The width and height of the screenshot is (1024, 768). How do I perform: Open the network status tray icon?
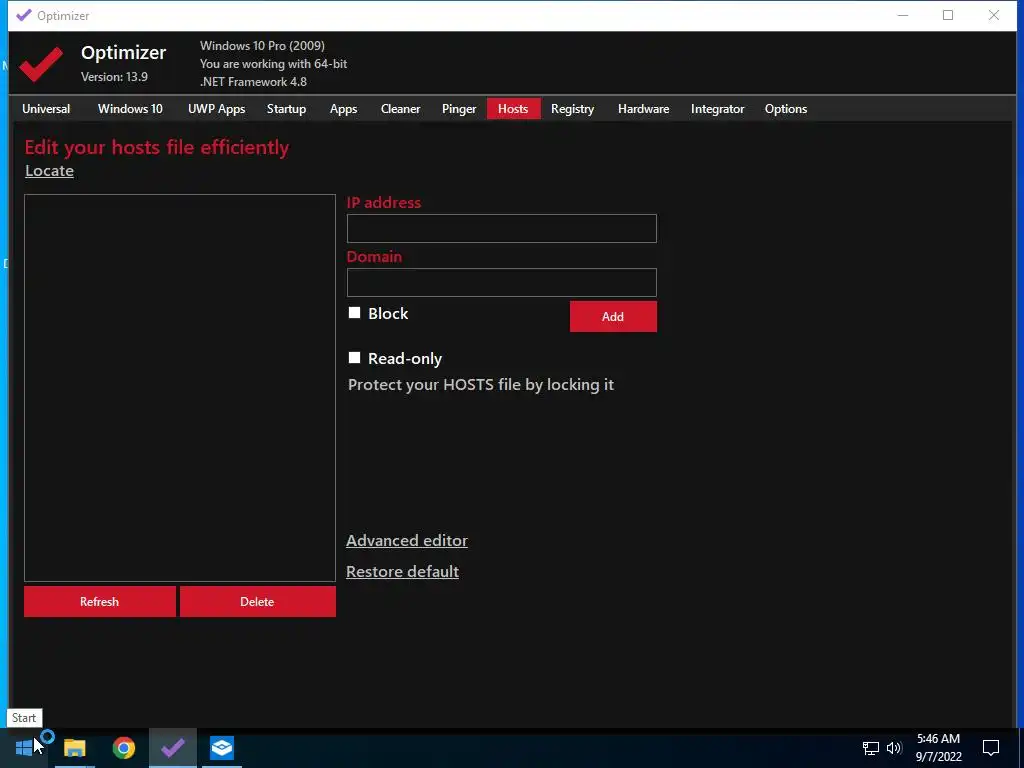[x=871, y=748]
